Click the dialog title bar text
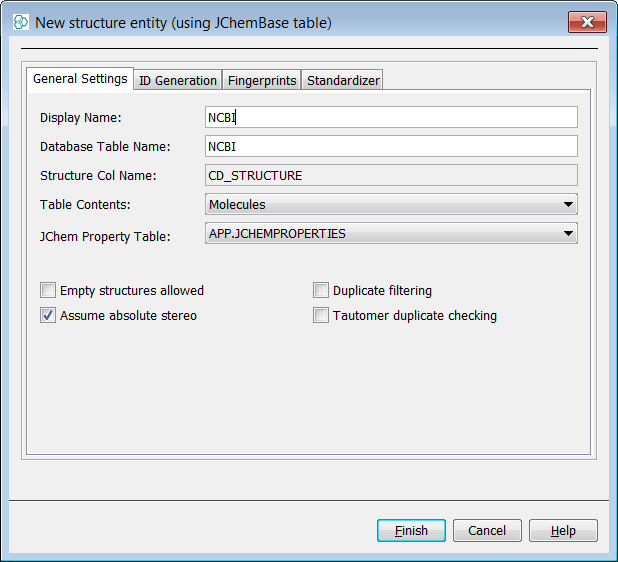The width and height of the screenshot is (618, 562). [183, 22]
